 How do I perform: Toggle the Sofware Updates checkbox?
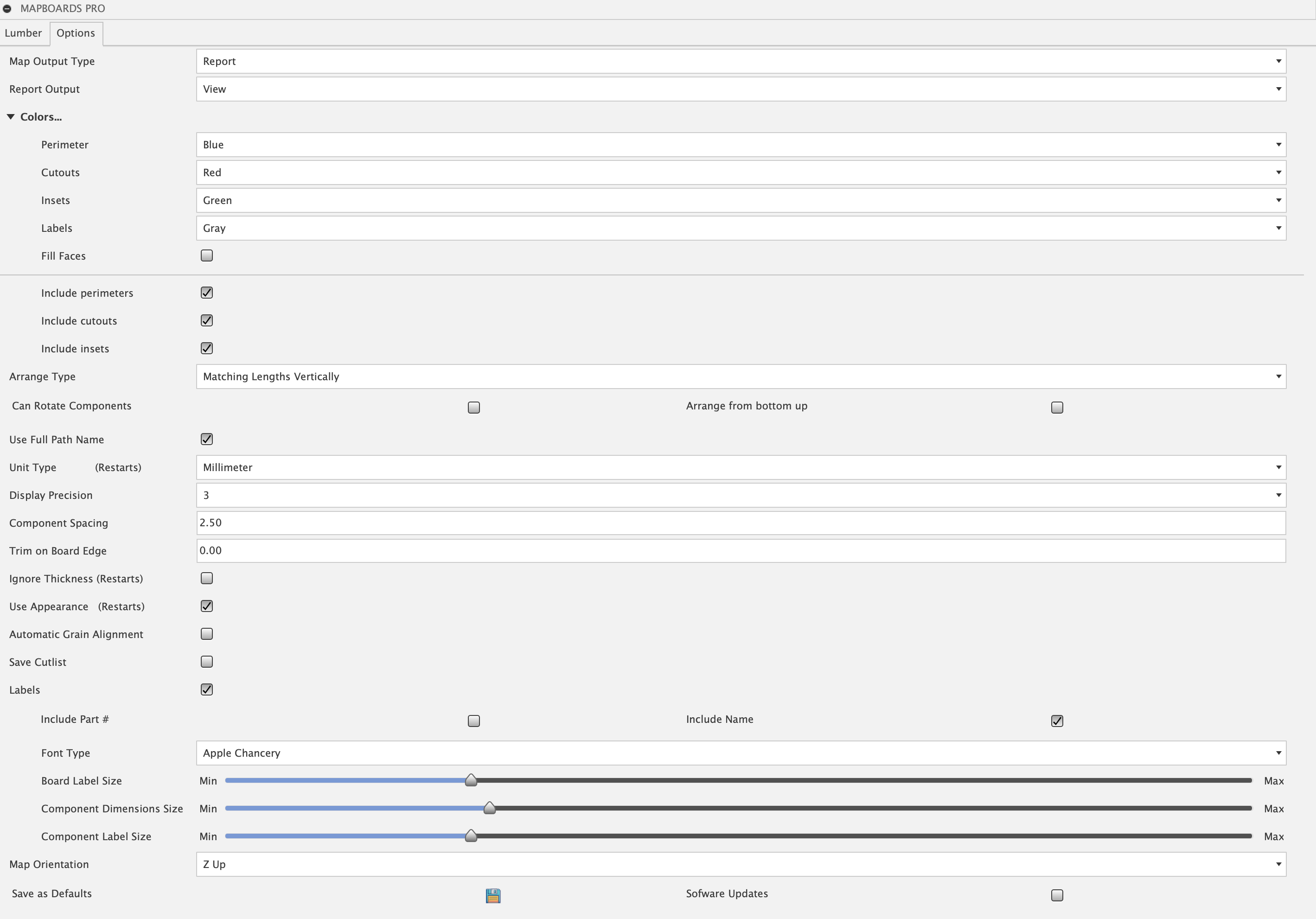(1057, 895)
